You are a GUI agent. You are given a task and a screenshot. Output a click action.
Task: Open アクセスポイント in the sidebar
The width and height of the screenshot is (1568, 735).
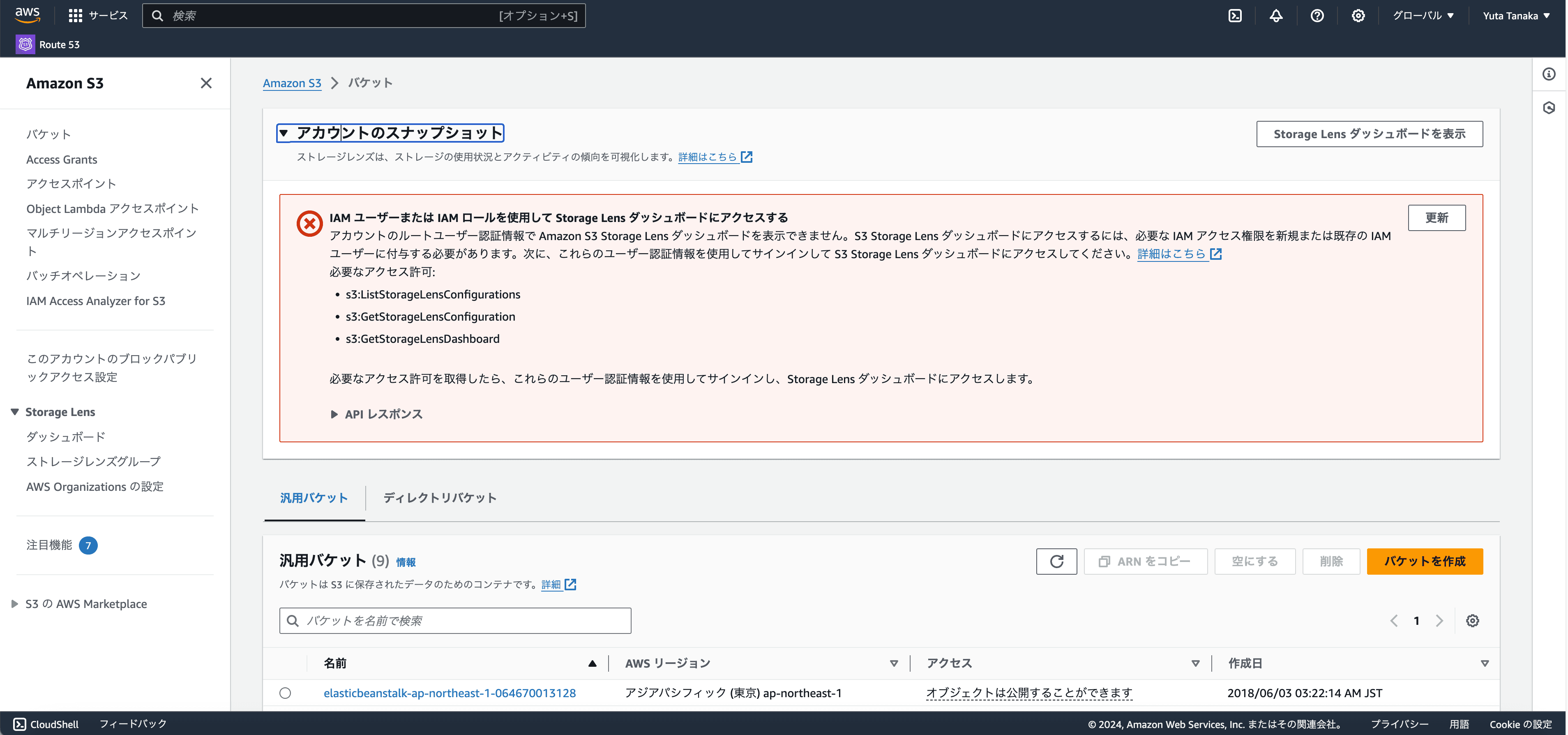(x=71, y=184)
